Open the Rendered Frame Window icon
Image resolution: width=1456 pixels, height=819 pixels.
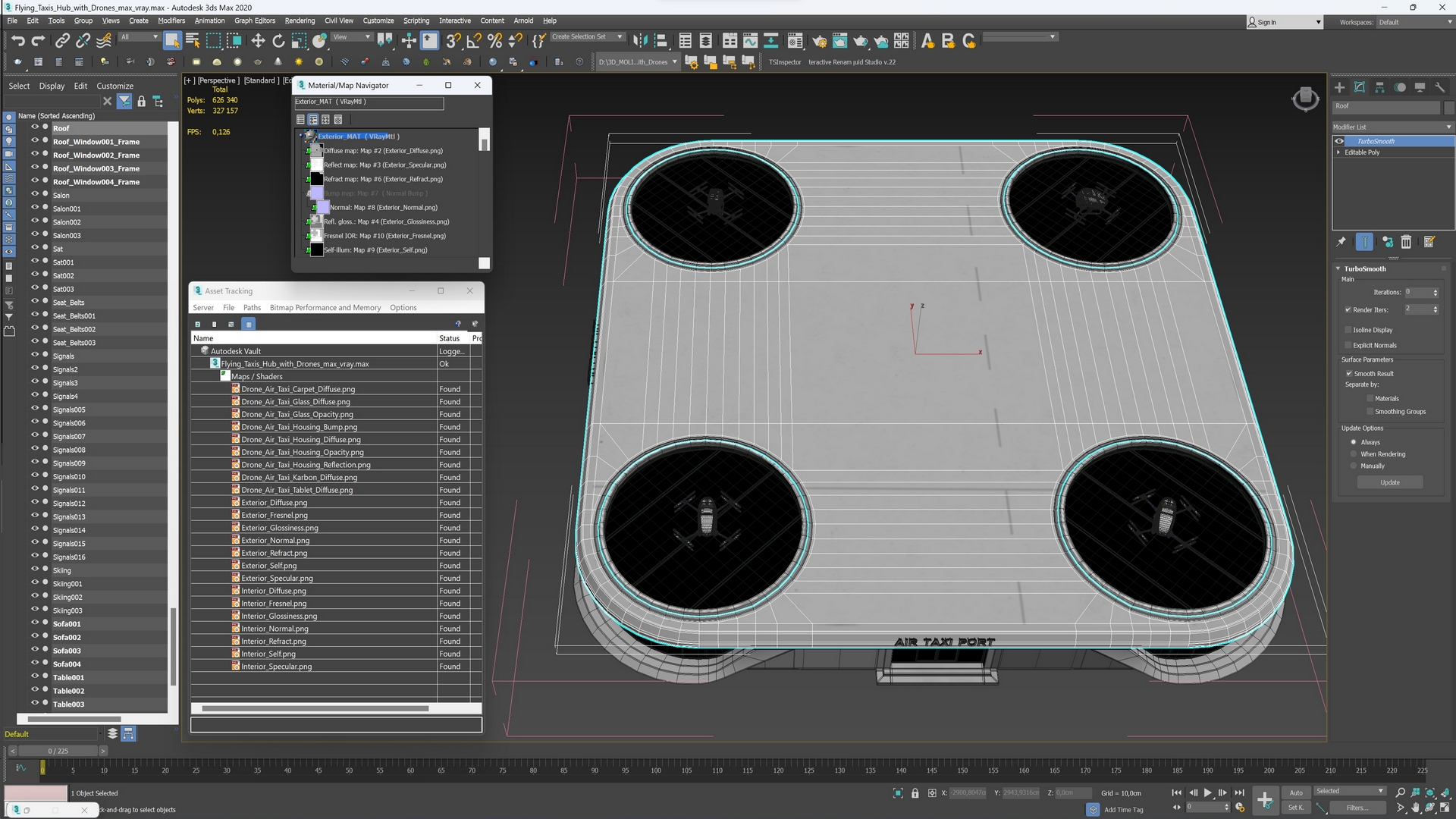839,41
